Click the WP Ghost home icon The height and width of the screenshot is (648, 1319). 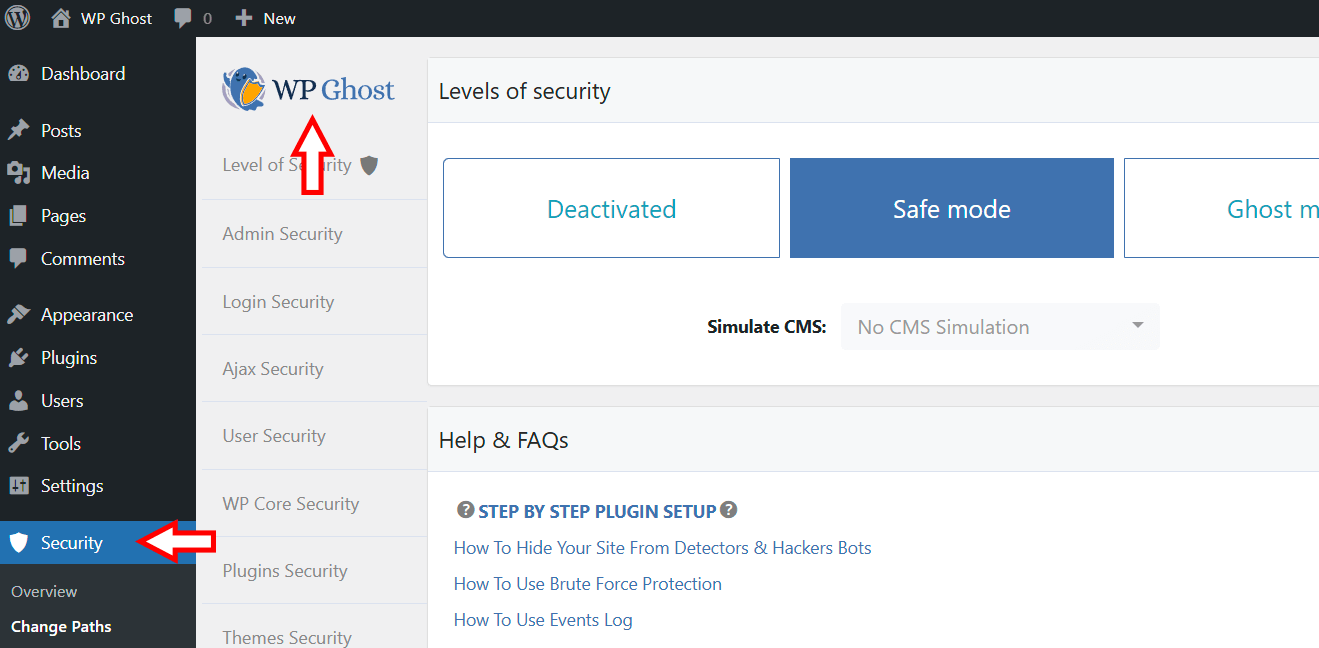click(x=61, y=18)
